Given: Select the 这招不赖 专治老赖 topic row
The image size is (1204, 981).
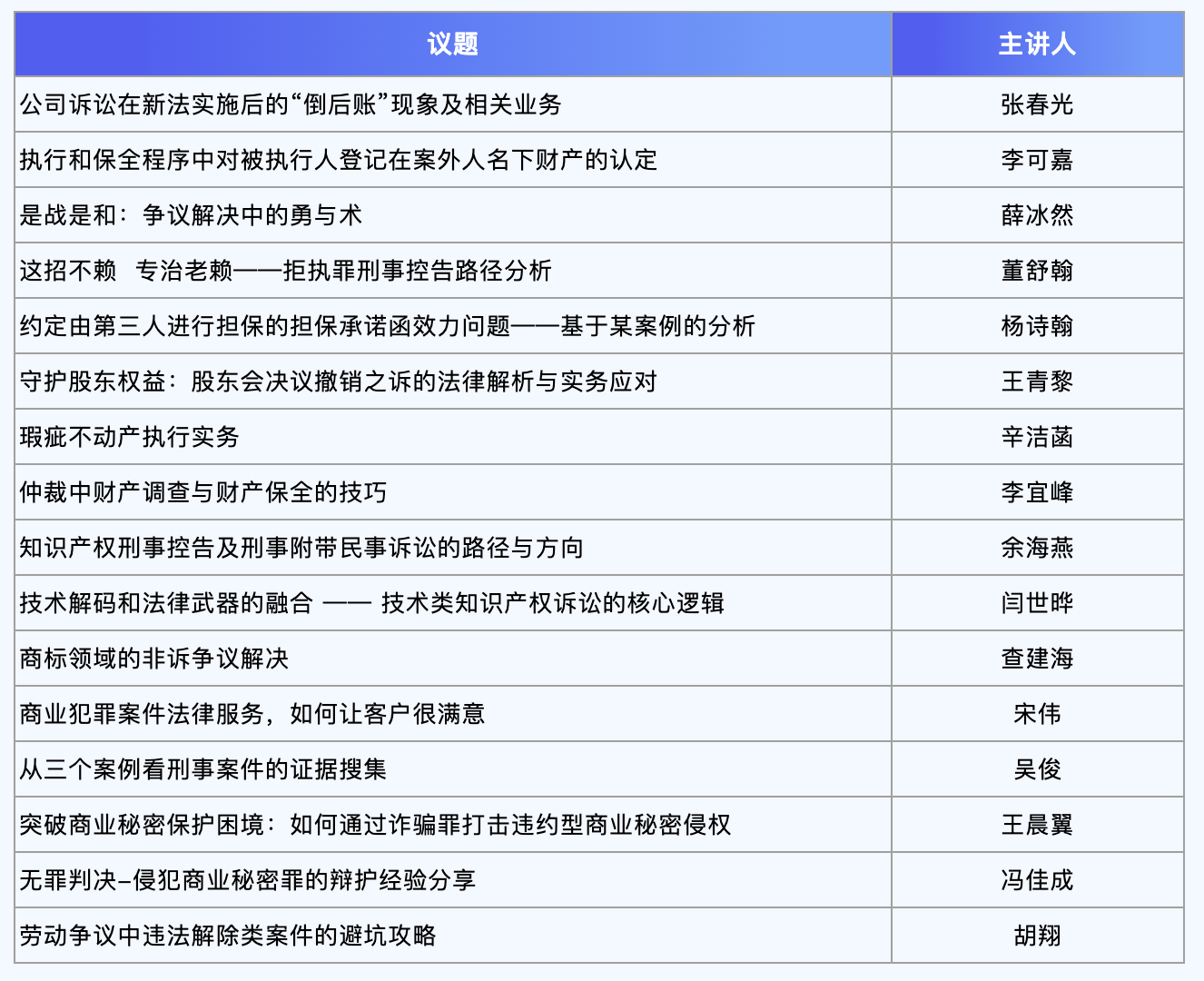Looking at the screenshot, I should (286, 271).
